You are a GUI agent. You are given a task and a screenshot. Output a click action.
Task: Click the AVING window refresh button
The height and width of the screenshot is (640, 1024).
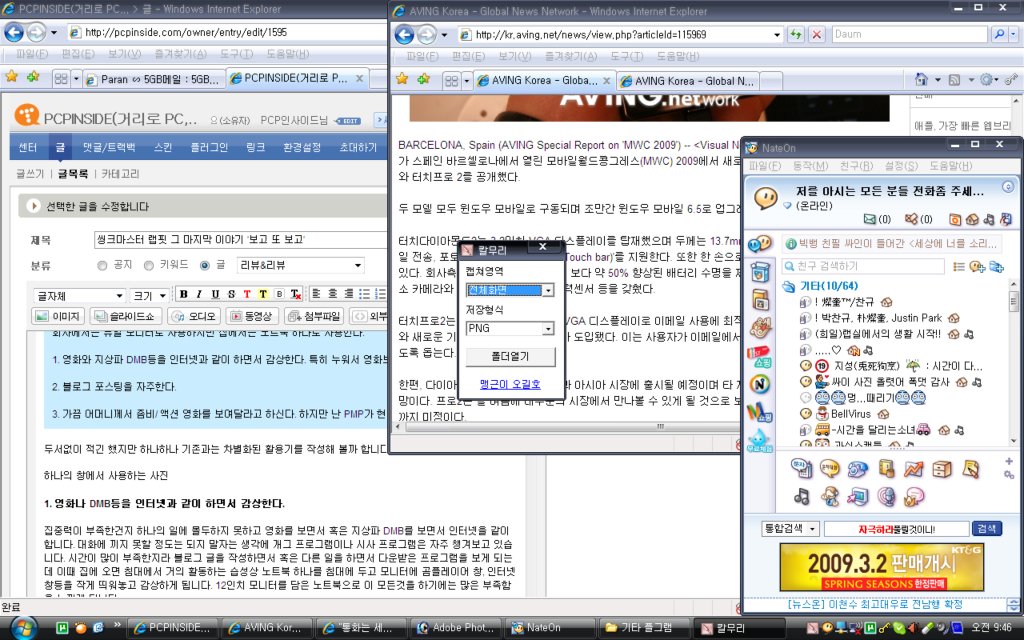pyautogui.click(x=795, y=35)
